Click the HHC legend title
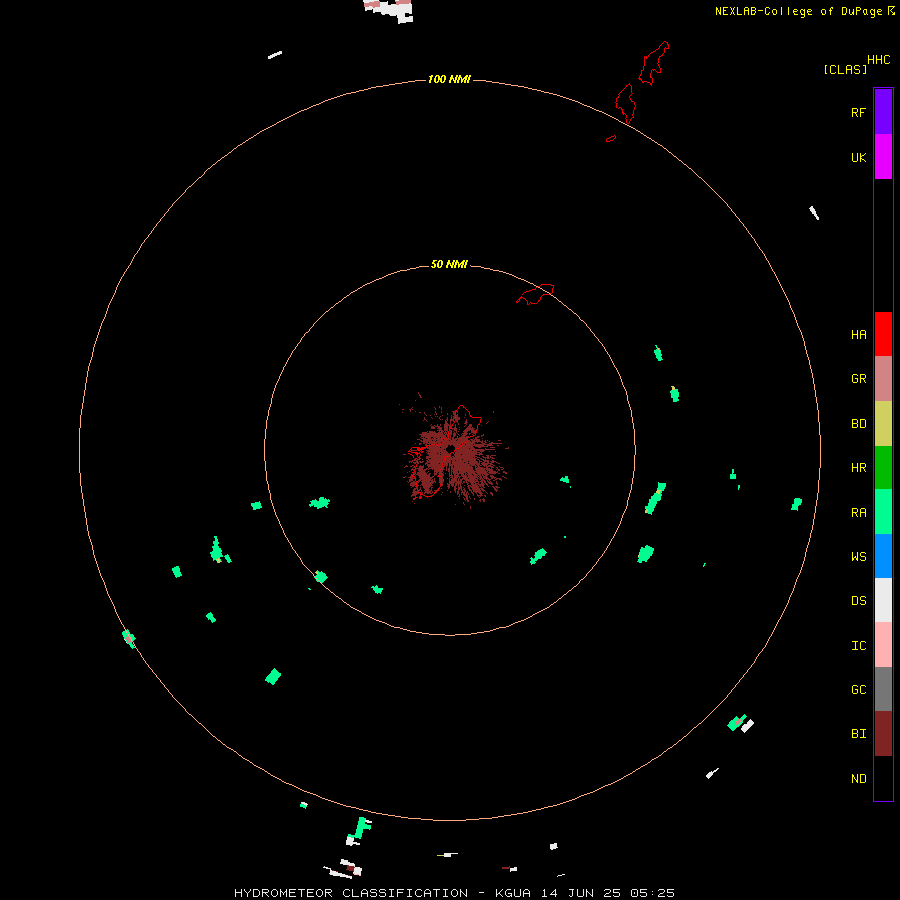Viewport: 900px width, 900px height. (x=879, y=60)
